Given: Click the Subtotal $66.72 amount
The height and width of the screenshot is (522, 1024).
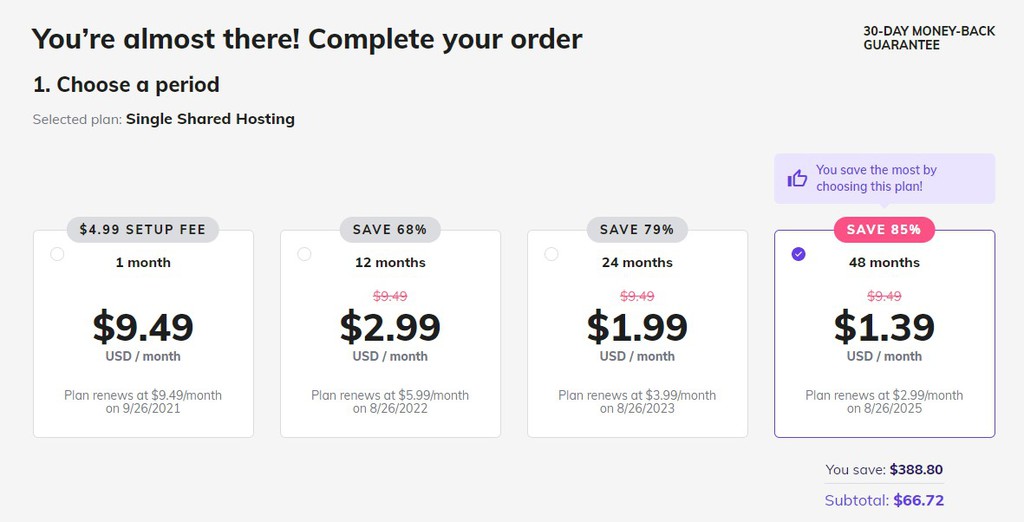Looking at the screenshot, I should coord(919,500).
